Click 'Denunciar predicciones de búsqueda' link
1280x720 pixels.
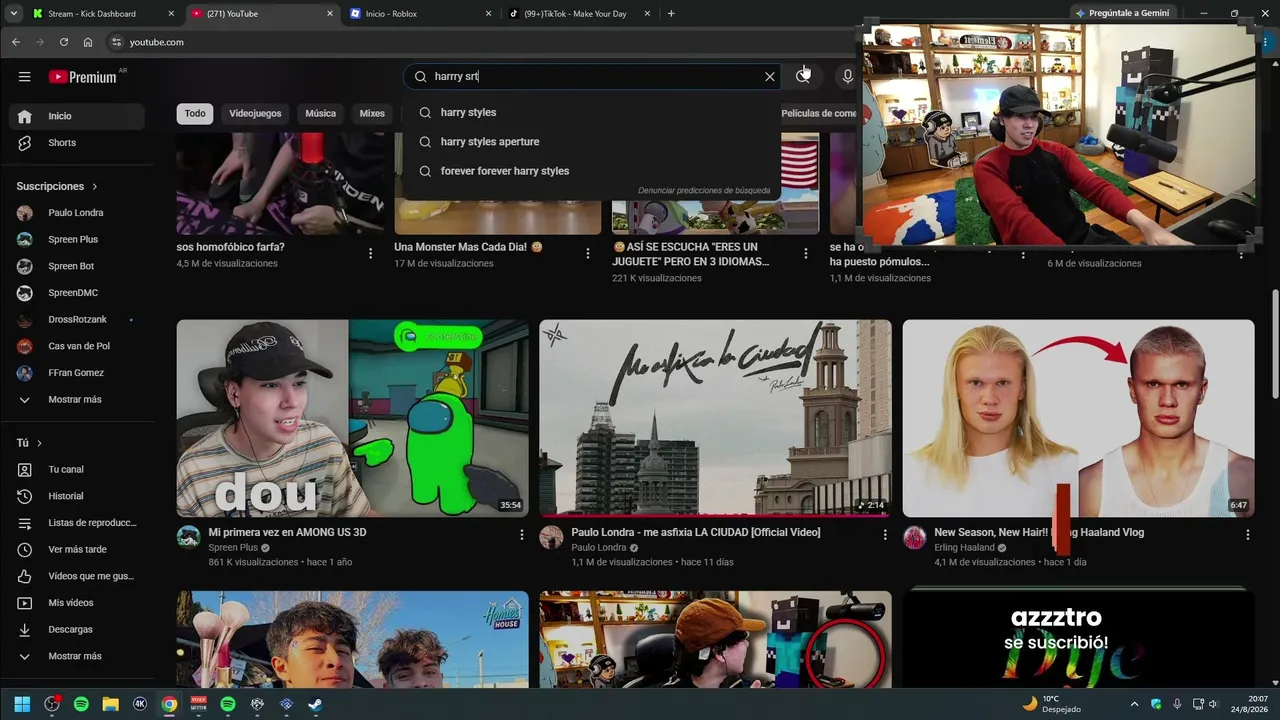tap(704, 191)
